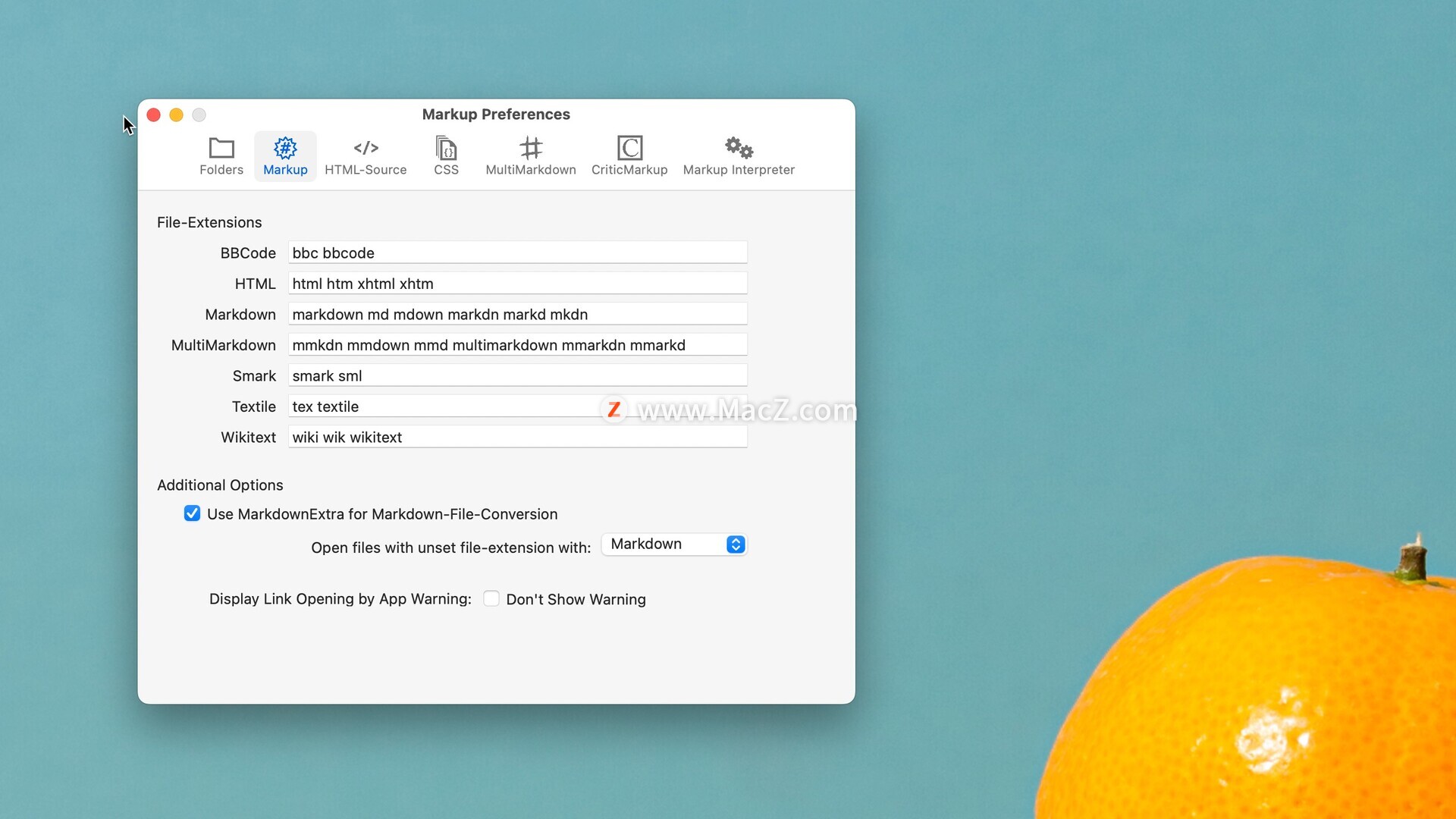Click the HTML extensions field
Image resolution: width=1456 pixels, height=819 pixels.
click(x=518, y=284)
